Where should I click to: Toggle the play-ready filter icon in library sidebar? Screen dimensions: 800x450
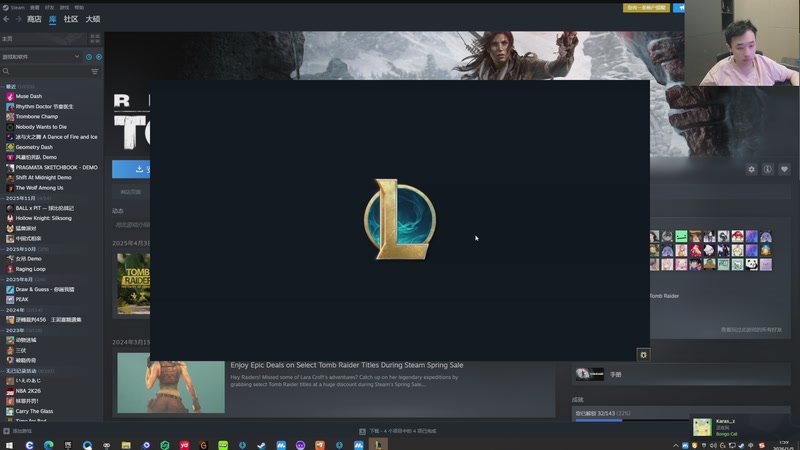[x=99, y=57]
